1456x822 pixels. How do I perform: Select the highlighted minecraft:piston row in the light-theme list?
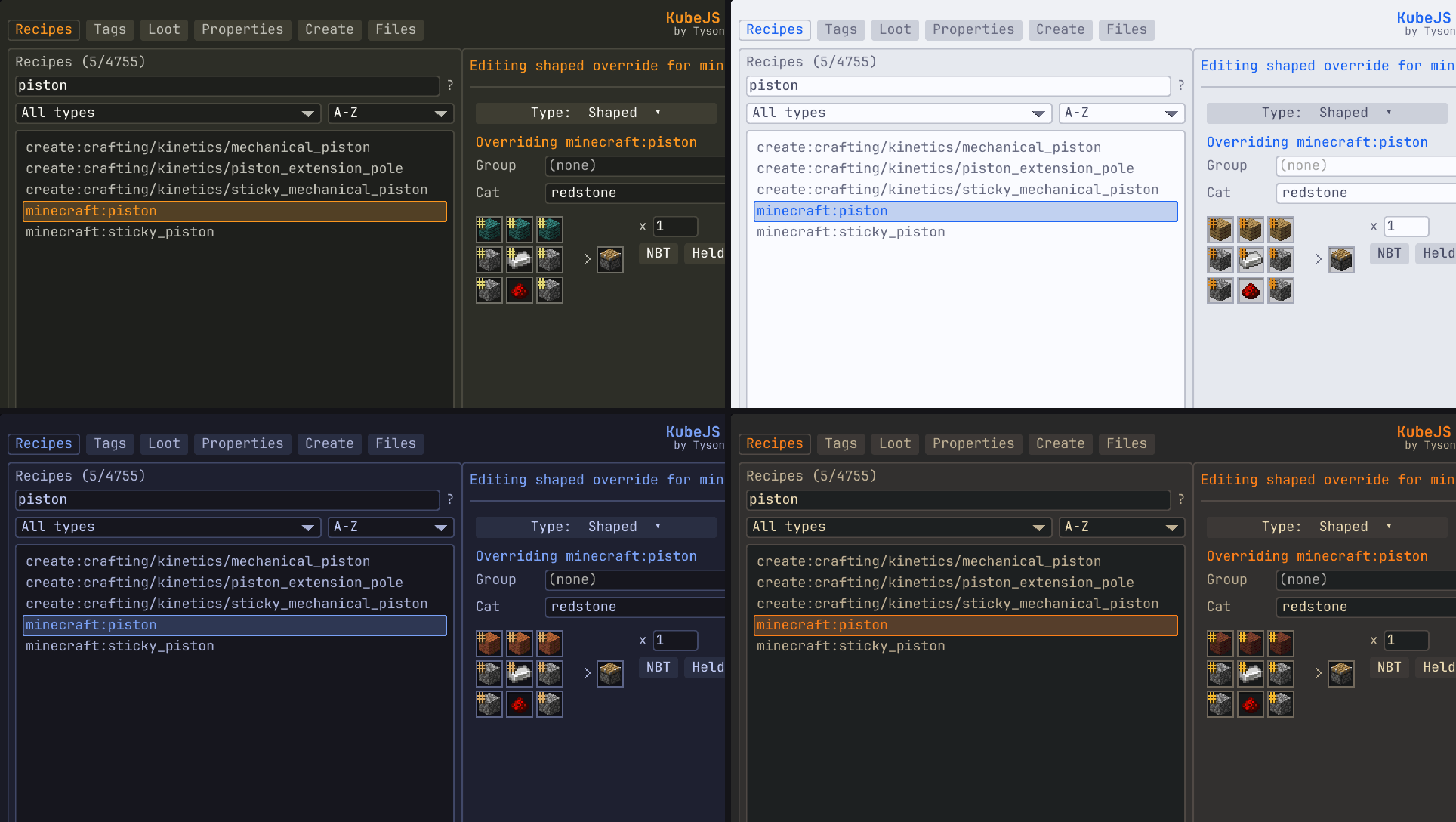coord(966,212)
